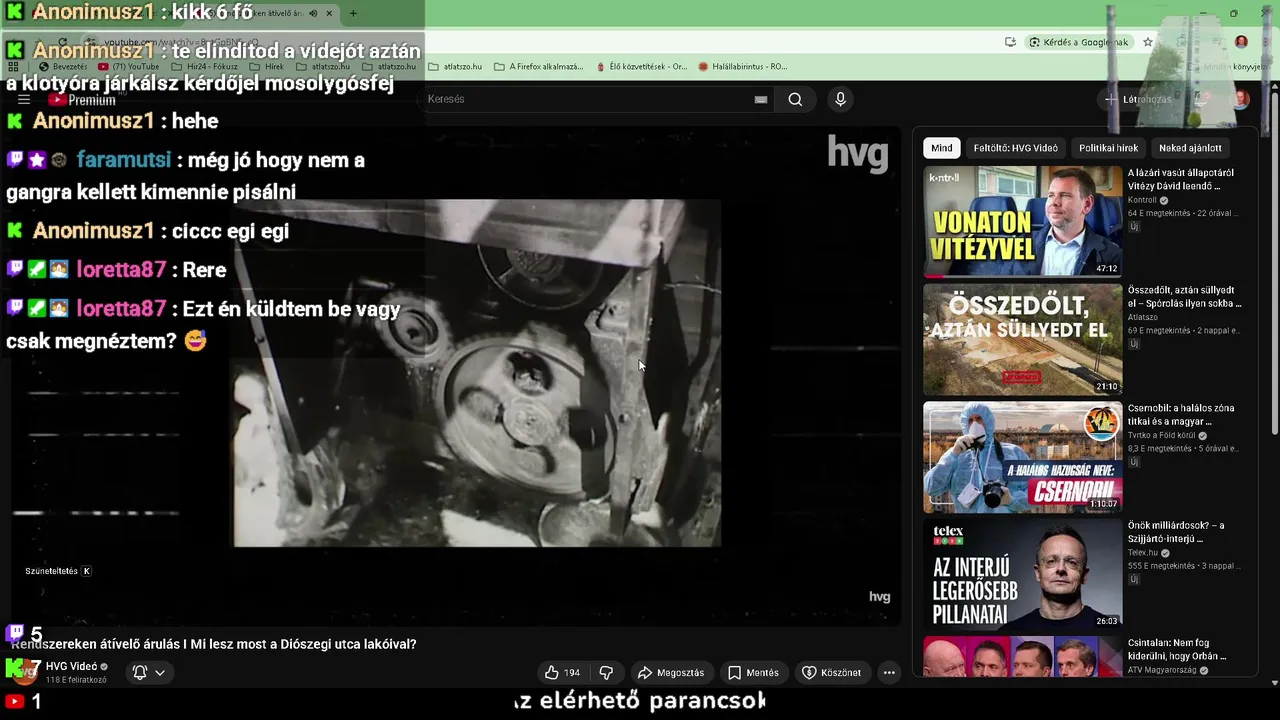Start voice search with microphone icon
The image size is (1280, 720).
pos(840,99)
